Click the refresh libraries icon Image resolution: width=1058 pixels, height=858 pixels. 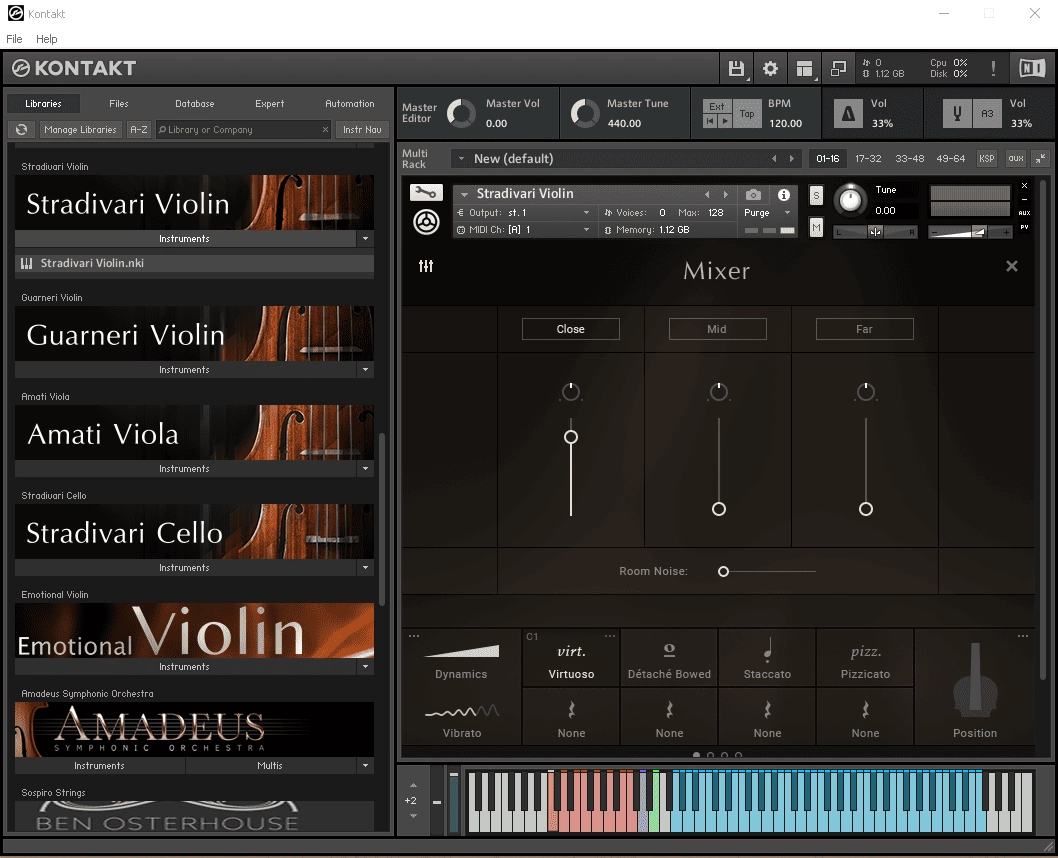tap(22, 130)
